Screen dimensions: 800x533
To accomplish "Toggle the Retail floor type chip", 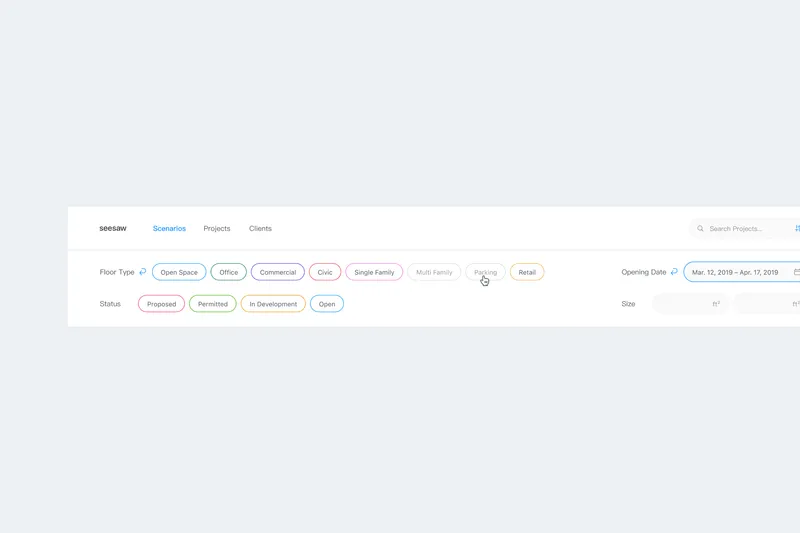I will (x=527, y=272).
